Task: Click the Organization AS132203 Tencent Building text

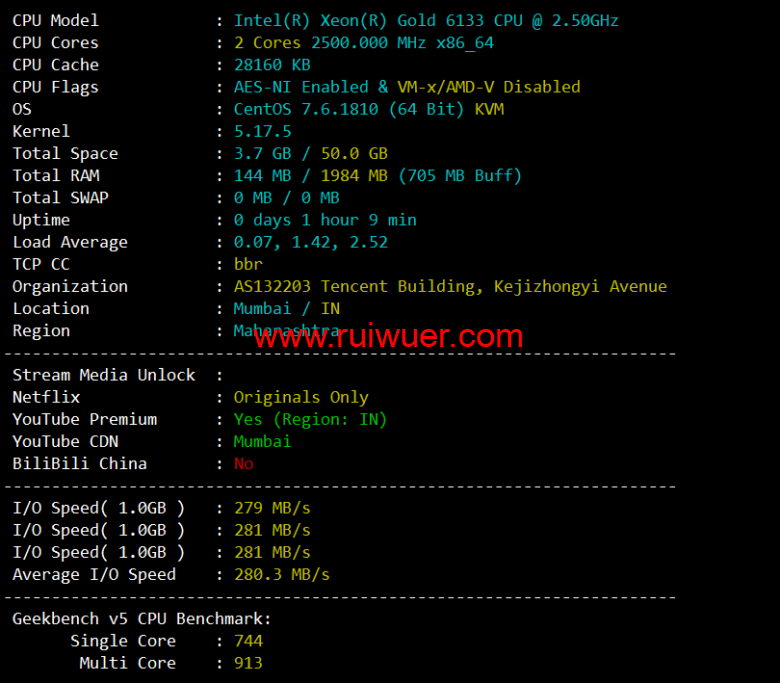Action: point(450,287)
